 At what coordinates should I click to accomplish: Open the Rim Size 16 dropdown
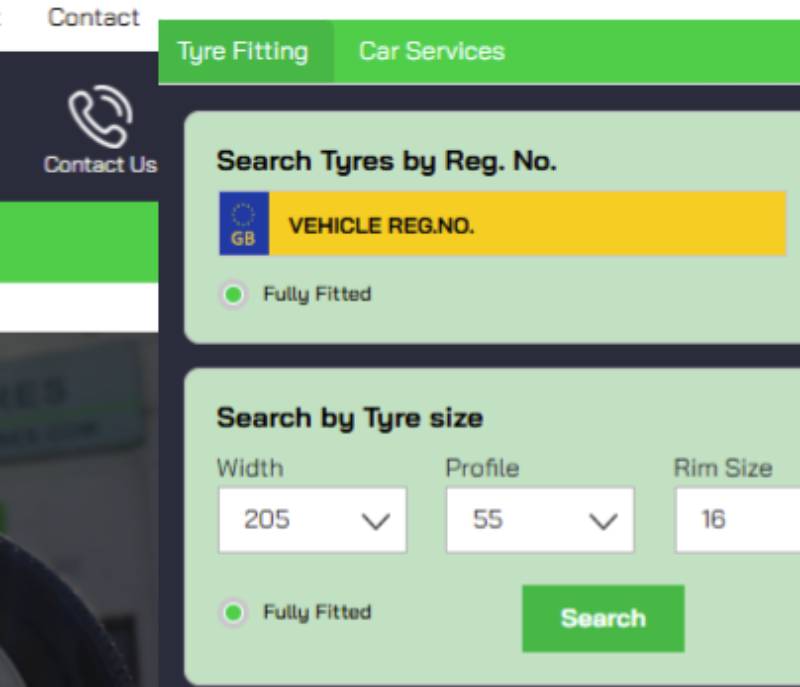(x=738, y=520)
